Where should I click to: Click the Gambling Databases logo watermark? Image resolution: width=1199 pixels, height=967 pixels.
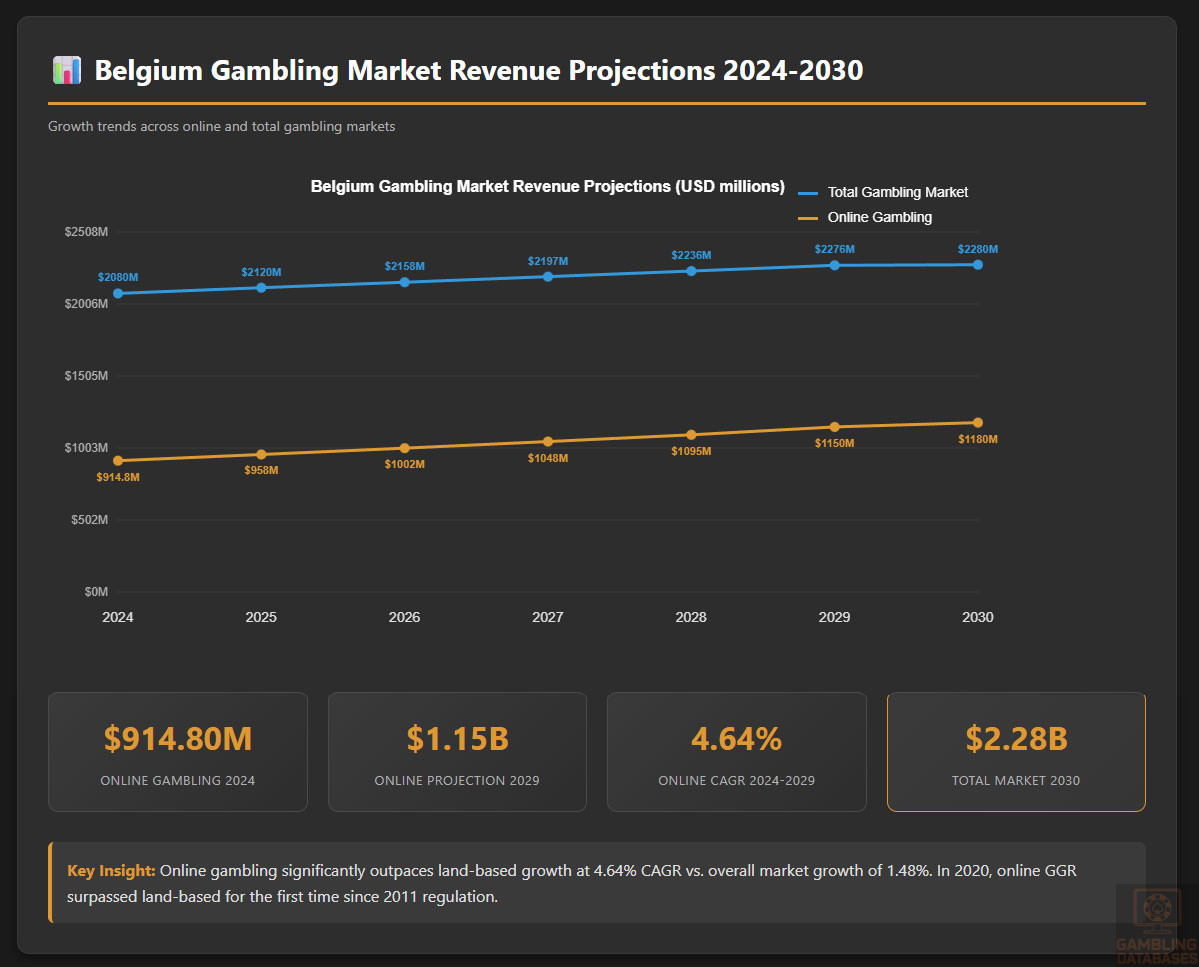pos(1155,923)
